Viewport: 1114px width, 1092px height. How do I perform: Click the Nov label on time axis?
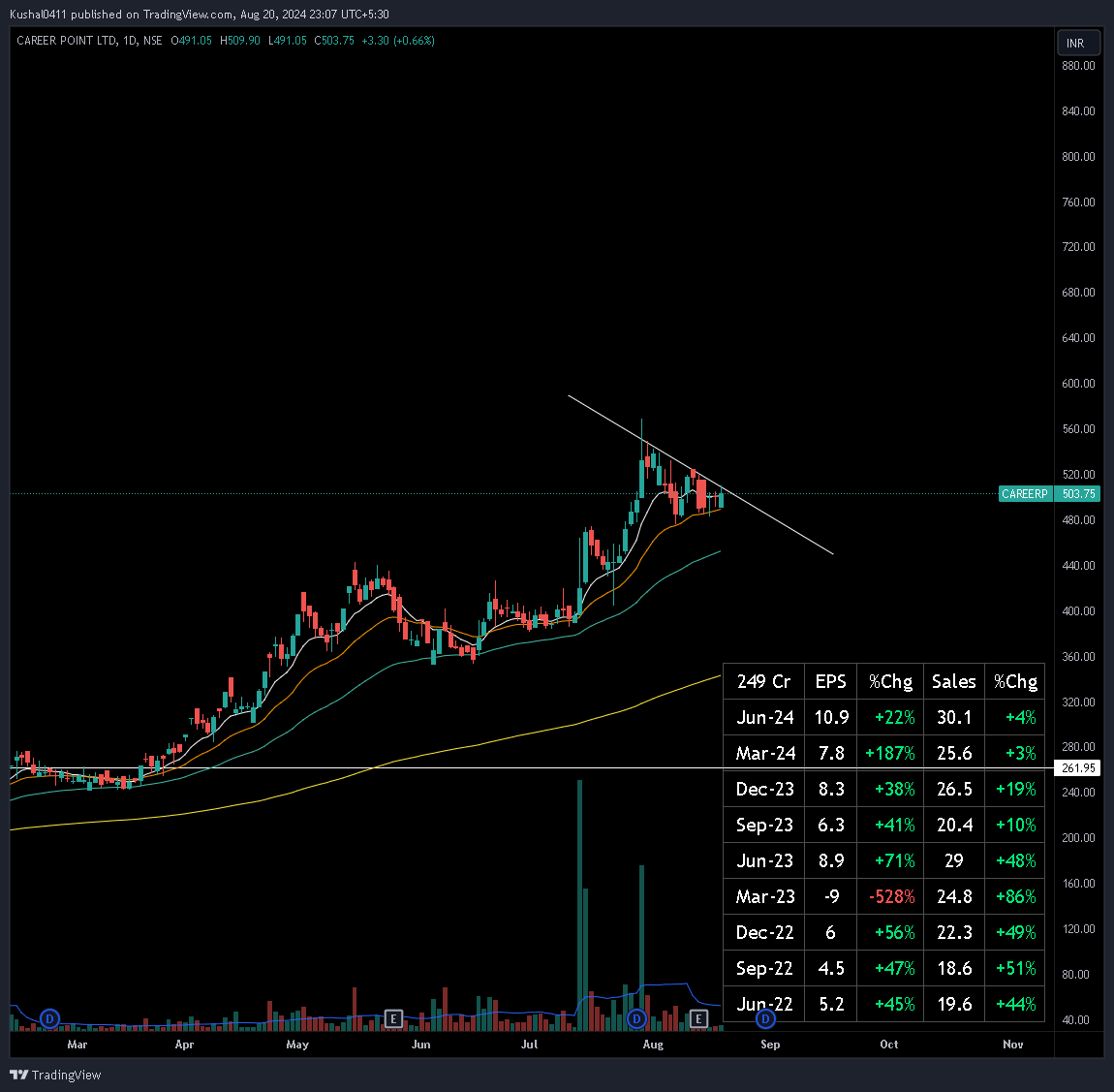coord(1013,1045)
